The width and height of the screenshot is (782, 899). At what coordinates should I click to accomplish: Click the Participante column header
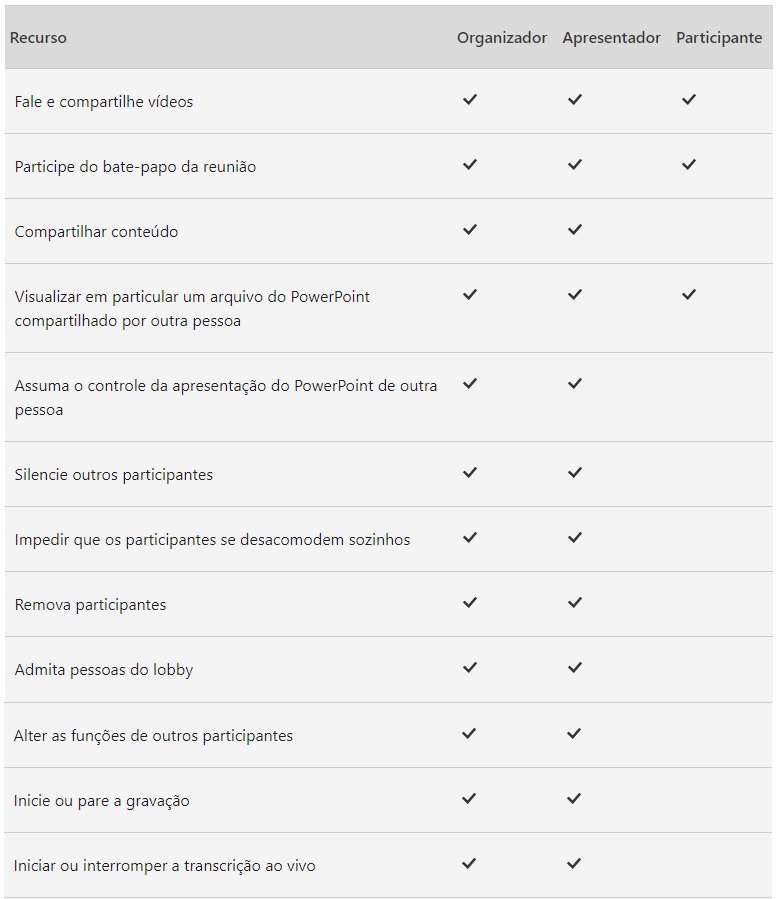pos(719,38)
